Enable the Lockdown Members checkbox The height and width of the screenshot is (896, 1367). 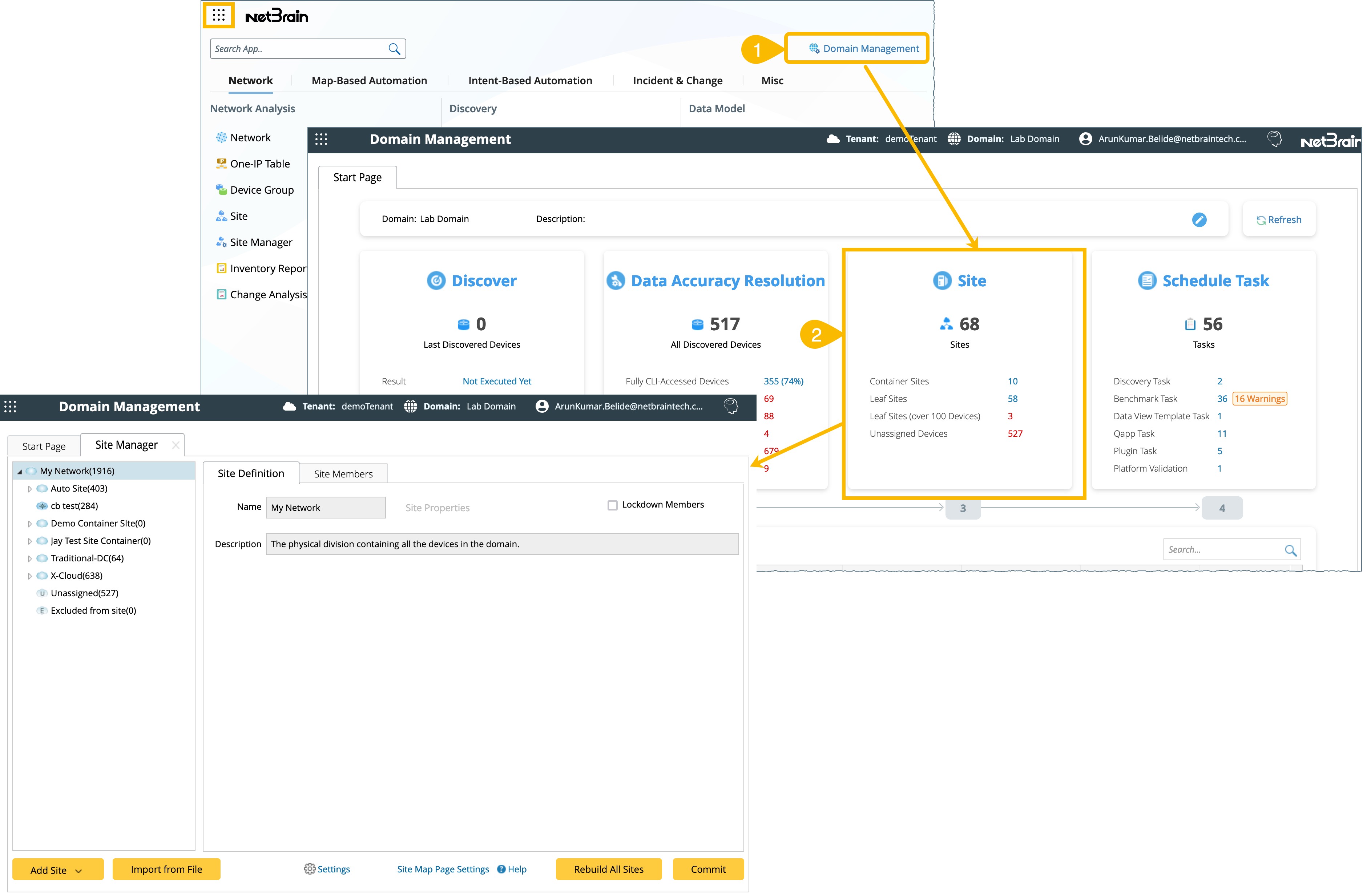[x=612, y=505]
